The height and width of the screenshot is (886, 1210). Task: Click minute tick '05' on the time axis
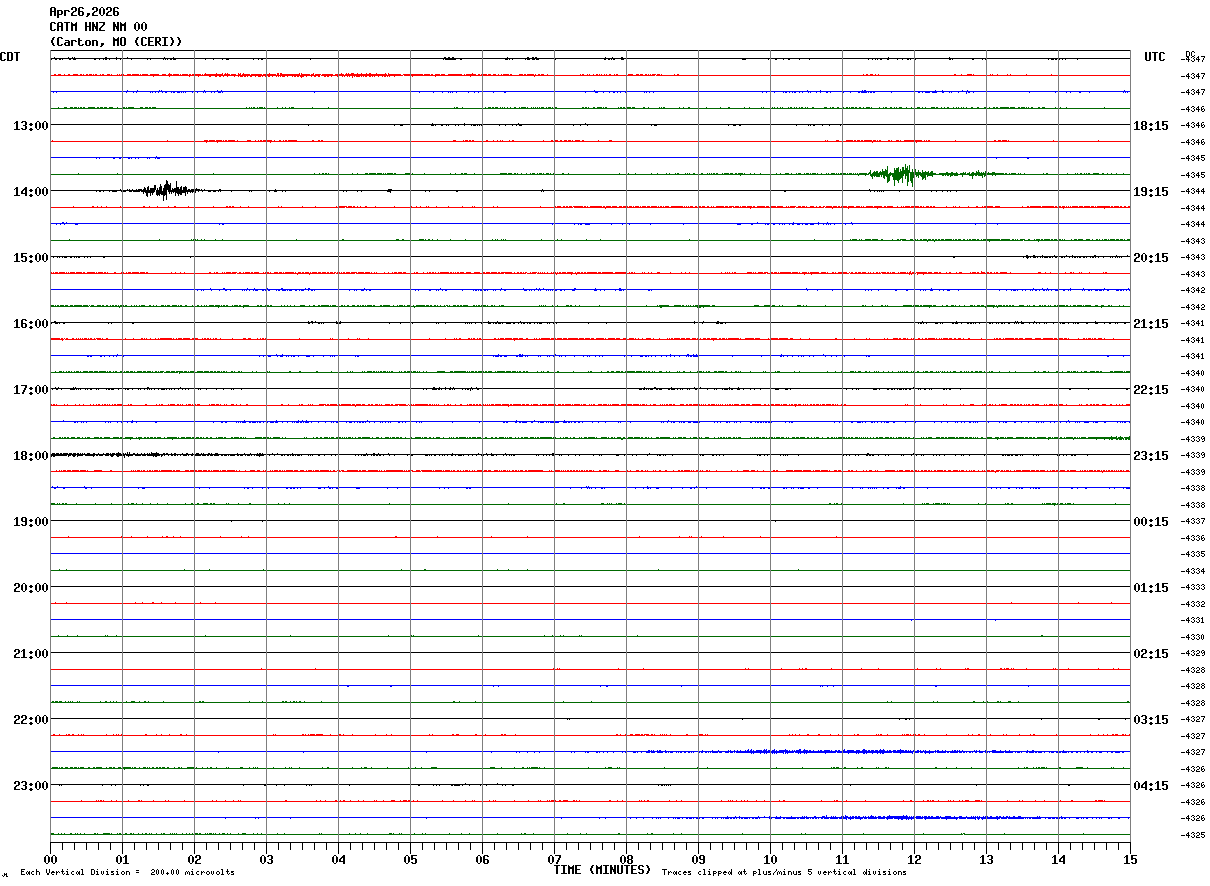410,859
